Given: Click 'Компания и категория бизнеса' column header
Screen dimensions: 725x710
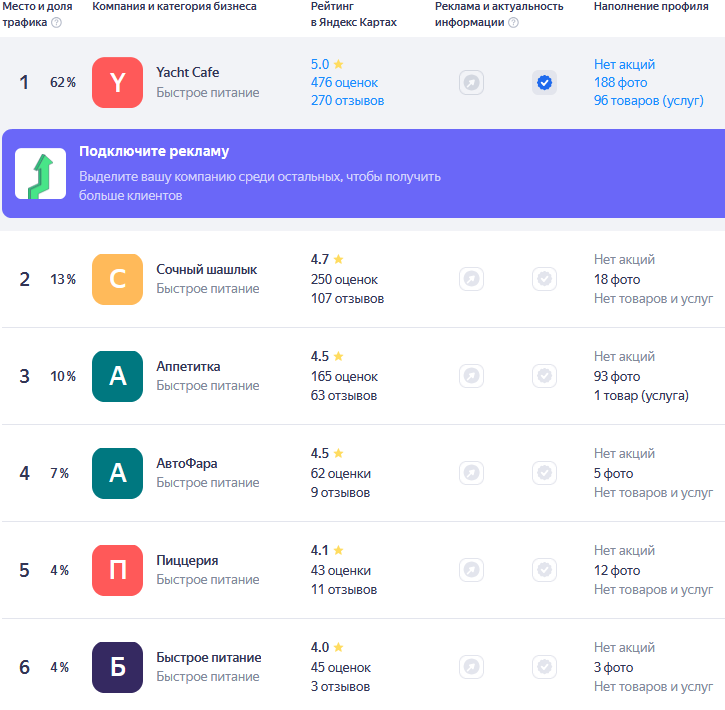Looking at the screenshot, I should [174, 6].
